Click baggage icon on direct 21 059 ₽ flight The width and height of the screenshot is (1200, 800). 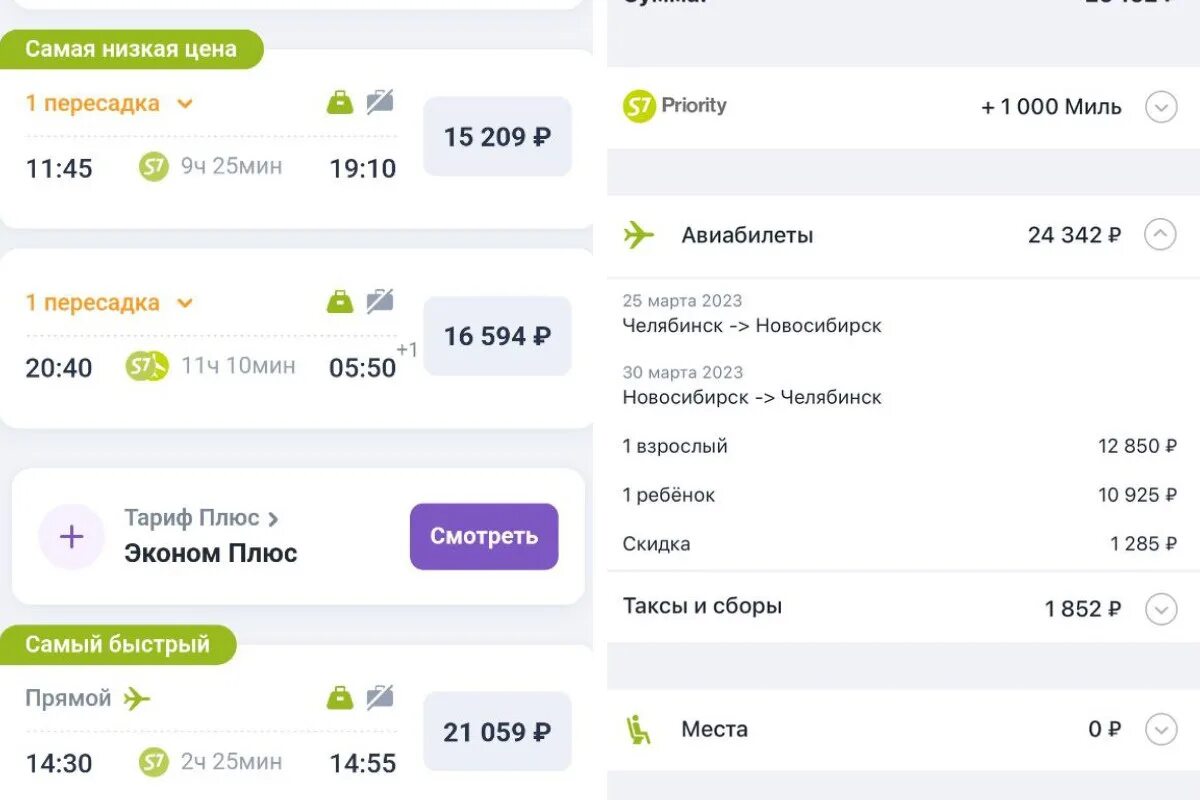340,697
